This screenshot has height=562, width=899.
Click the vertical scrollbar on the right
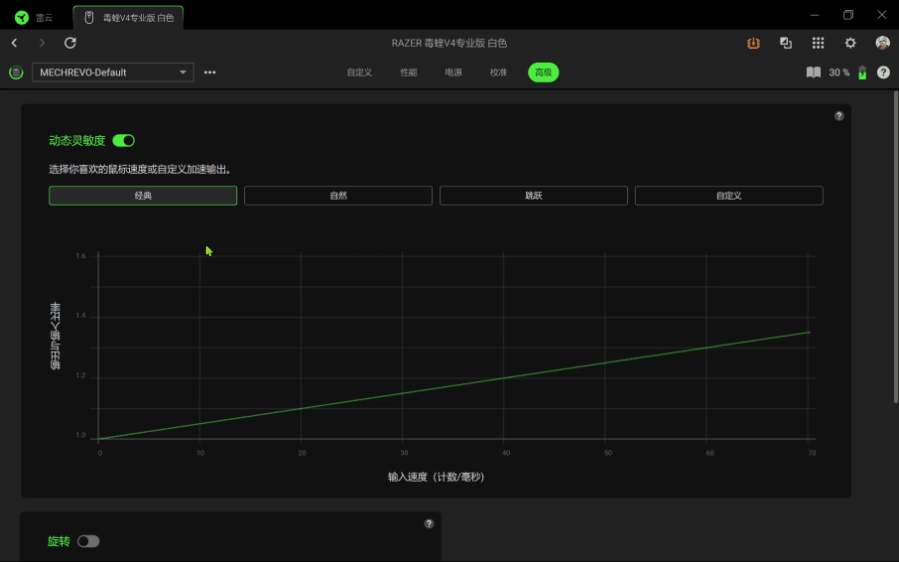pyautogui.click(x=896, y=247)
